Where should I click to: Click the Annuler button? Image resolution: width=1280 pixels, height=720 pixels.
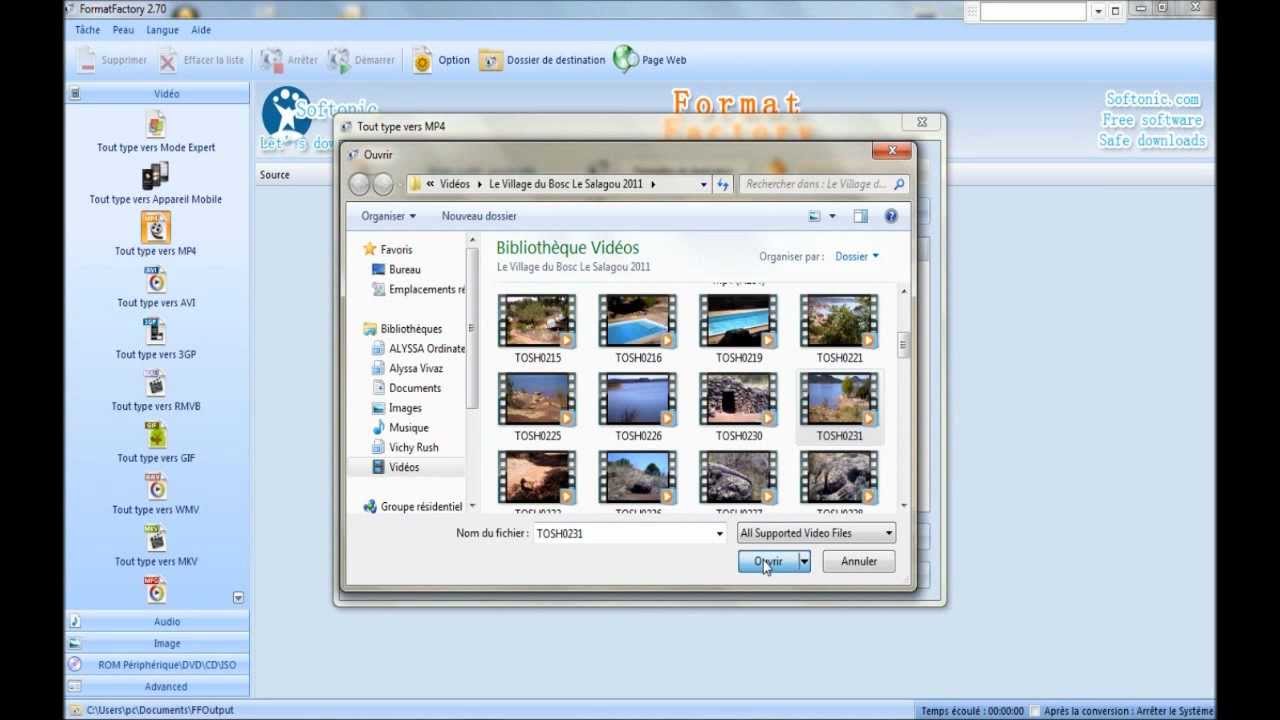point(859,562)
